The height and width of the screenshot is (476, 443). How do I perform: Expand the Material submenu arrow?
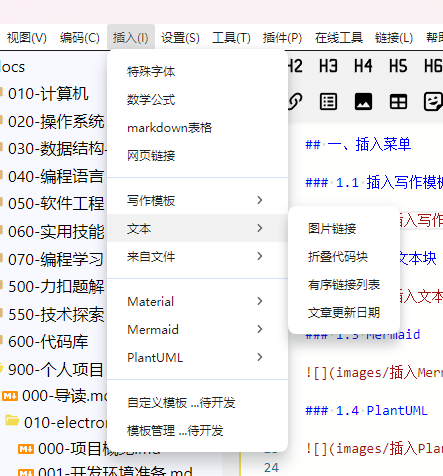click(x=260, y=301)
